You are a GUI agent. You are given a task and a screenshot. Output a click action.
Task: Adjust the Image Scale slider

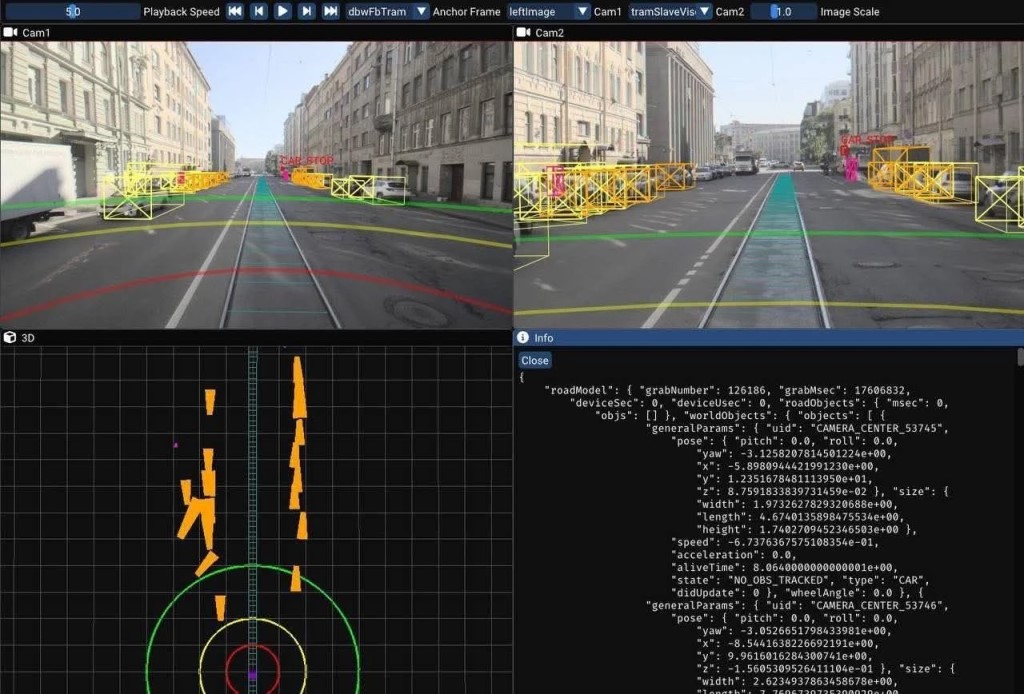783,11
